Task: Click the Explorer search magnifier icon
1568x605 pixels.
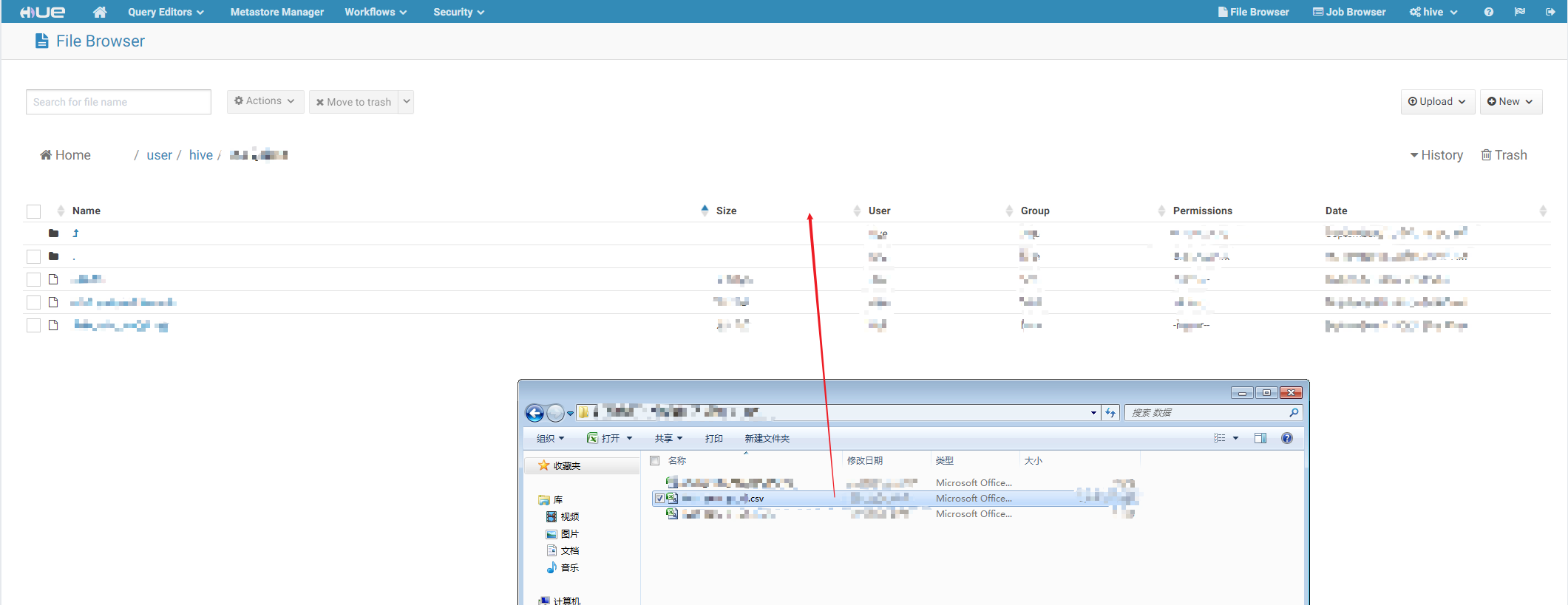Action: pos(1294,413)
